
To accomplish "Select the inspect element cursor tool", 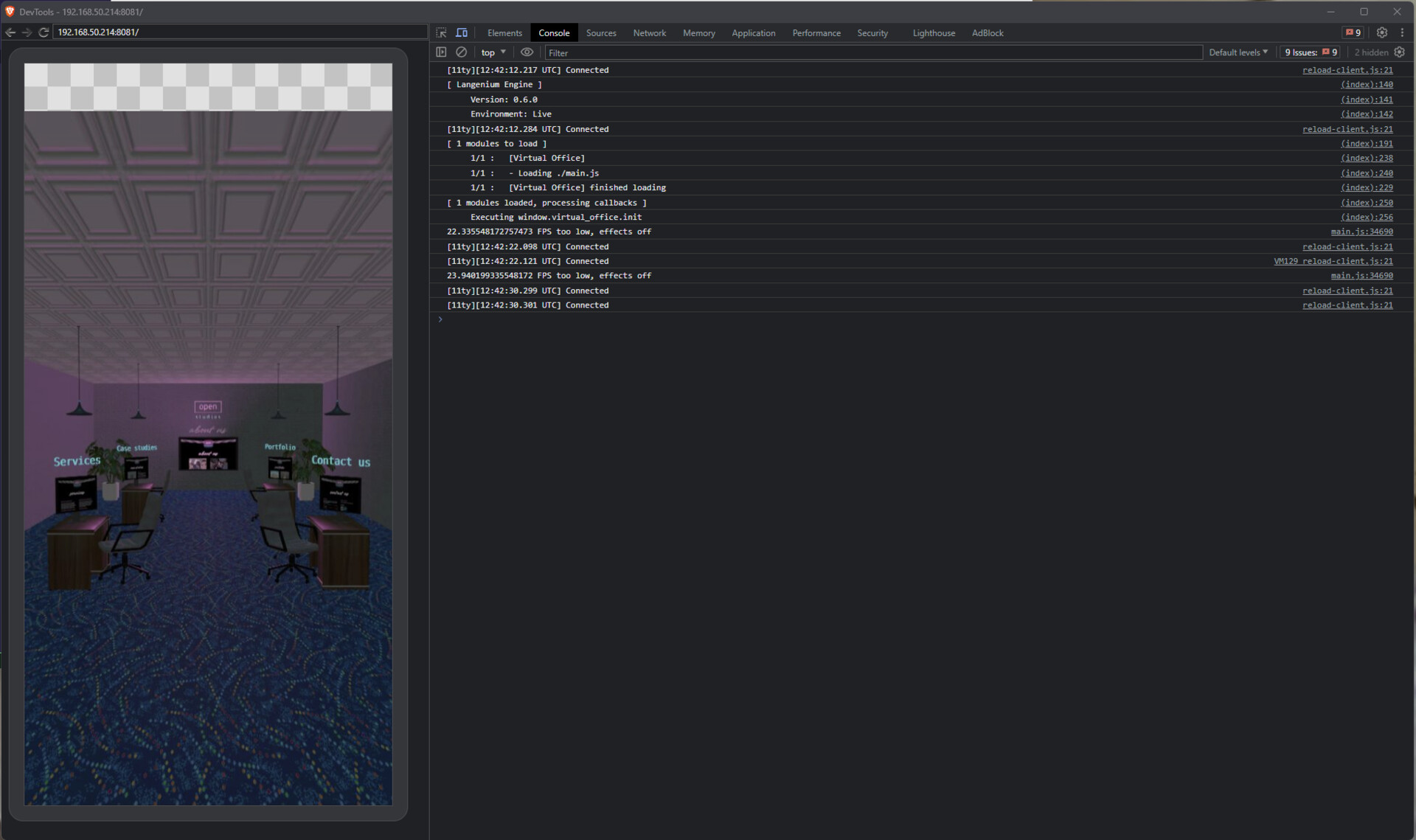I will coord(440,32).
